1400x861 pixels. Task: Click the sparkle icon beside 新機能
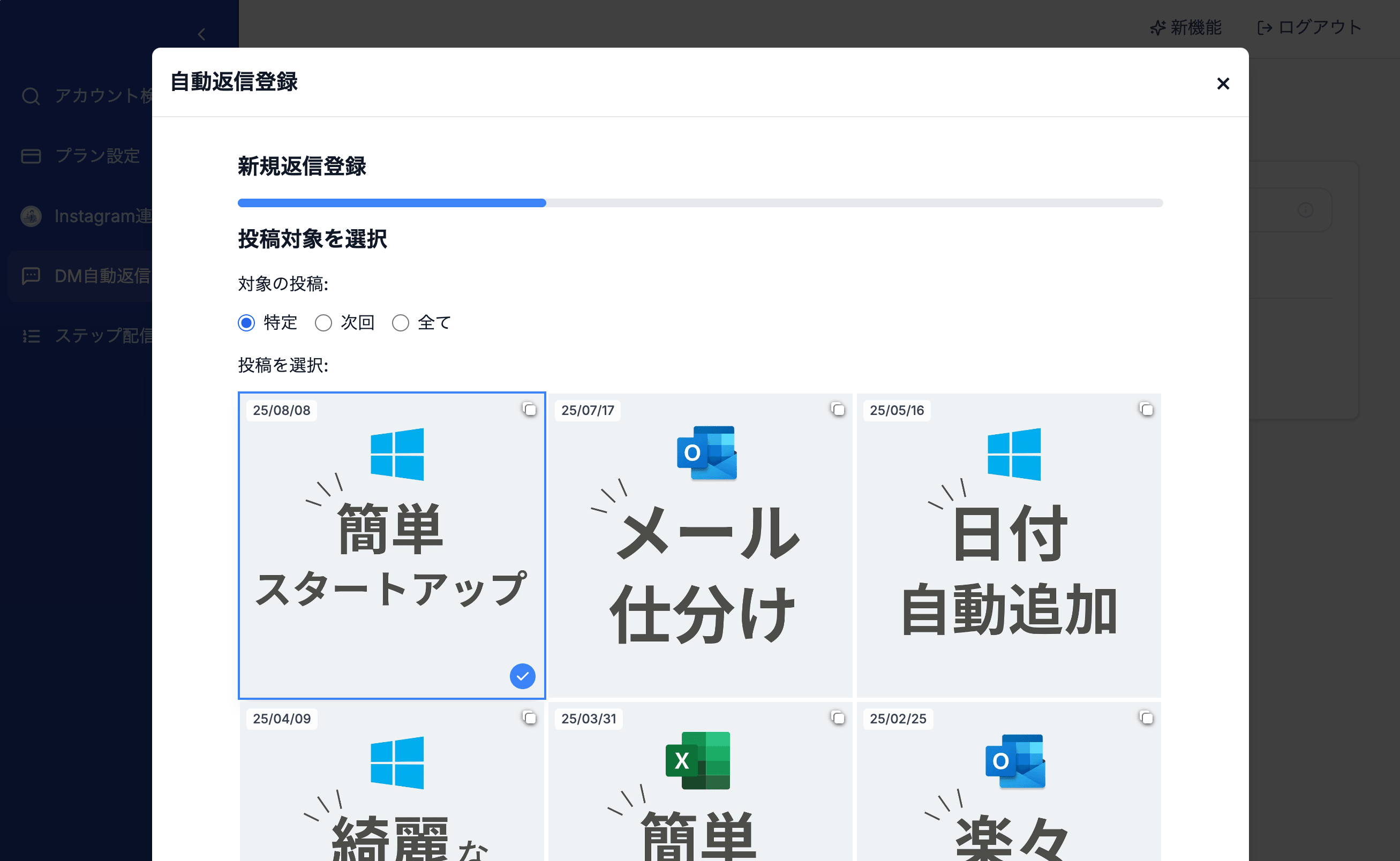tap(1157, 27)
